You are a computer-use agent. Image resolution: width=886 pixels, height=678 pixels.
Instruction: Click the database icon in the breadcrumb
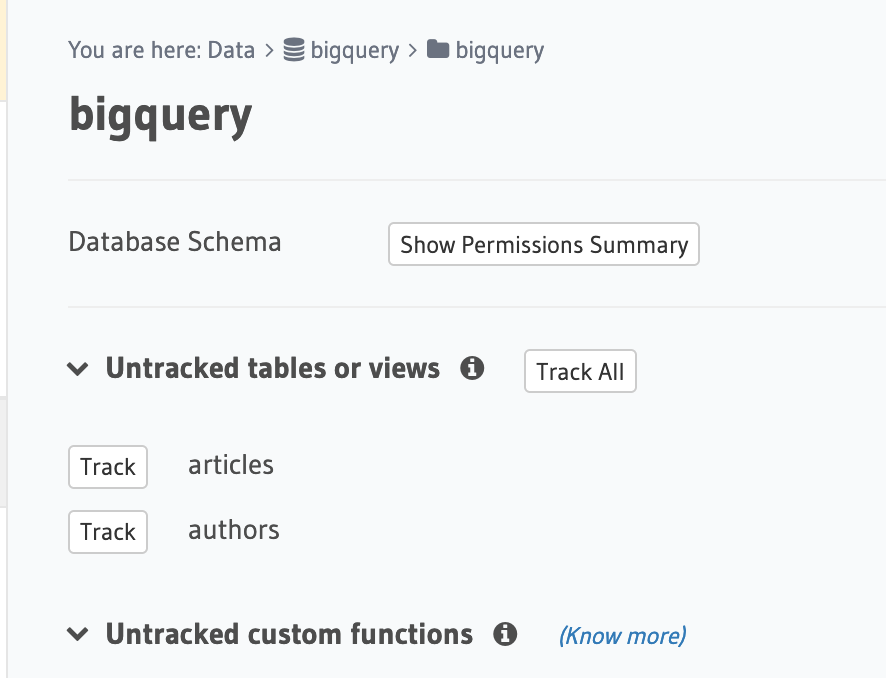[294, 49]
